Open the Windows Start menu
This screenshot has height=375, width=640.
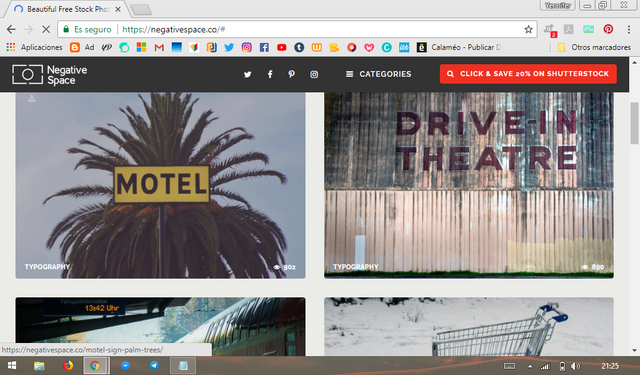tap(12, 366)
